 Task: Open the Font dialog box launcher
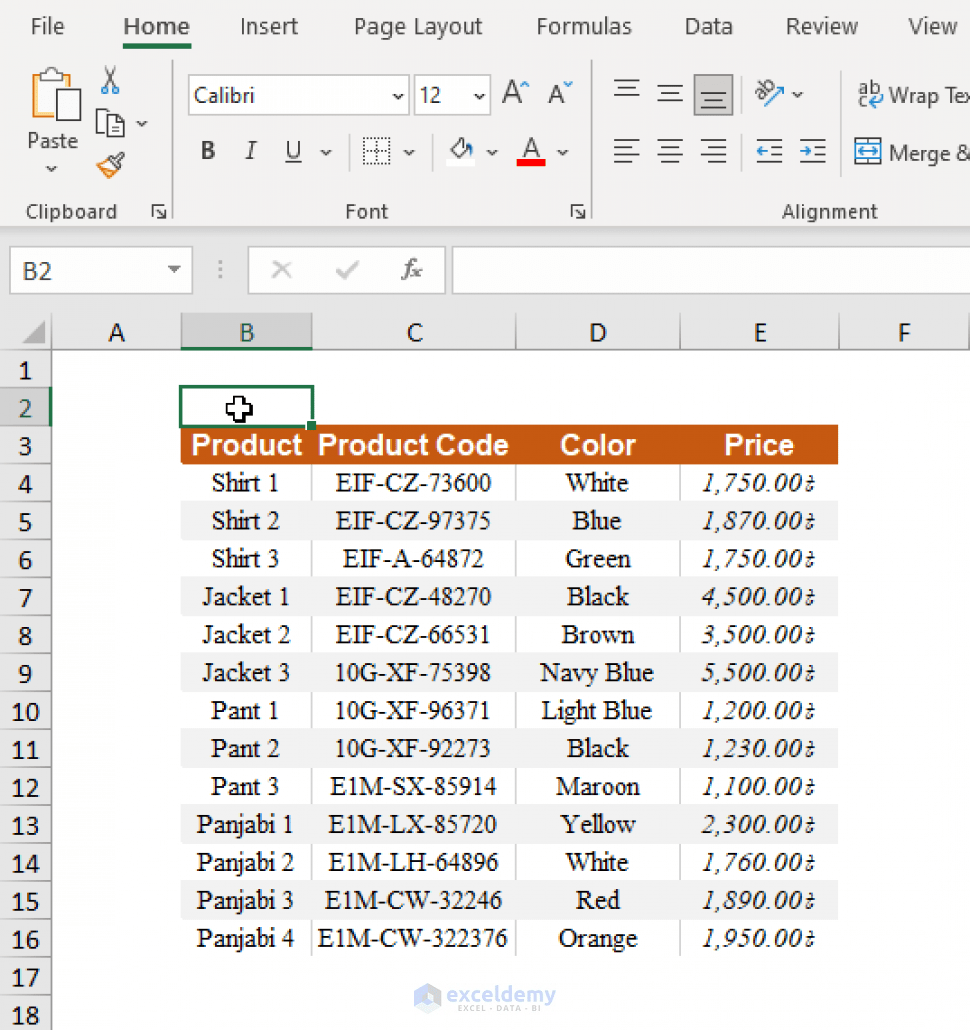[x=578, y=211]
